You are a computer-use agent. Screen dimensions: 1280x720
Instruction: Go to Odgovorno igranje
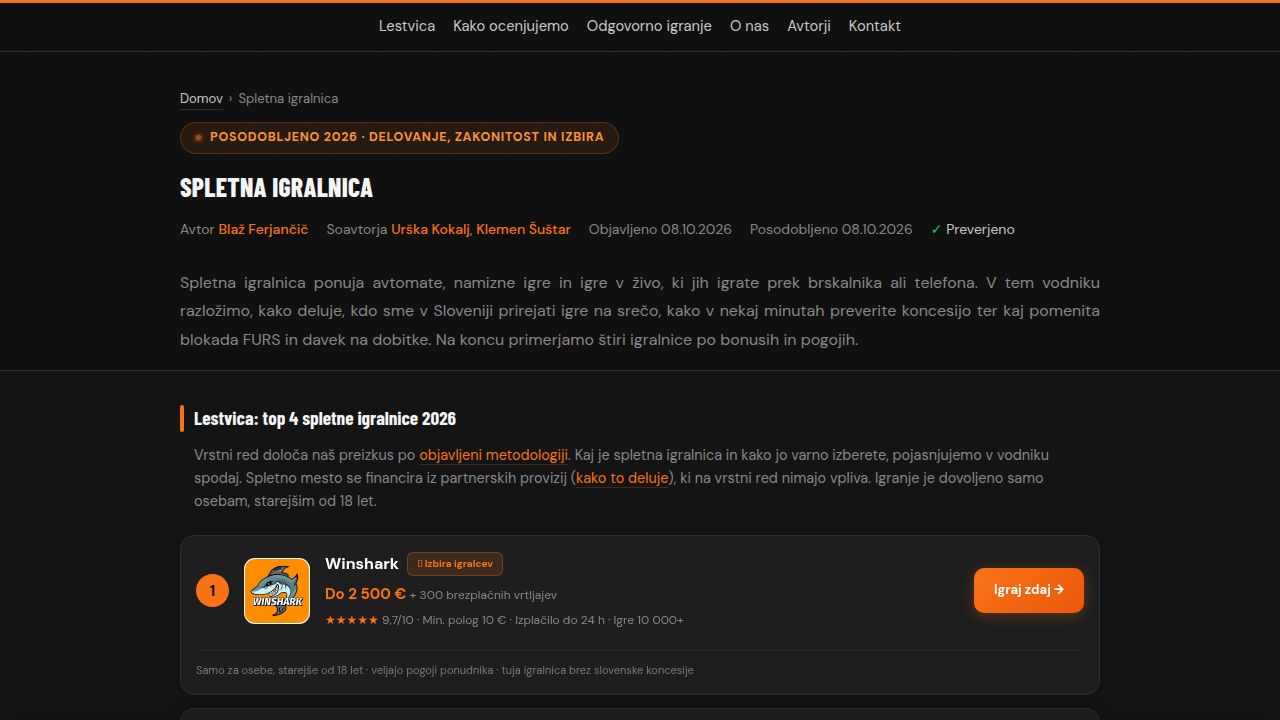click(x=649, y=26)
